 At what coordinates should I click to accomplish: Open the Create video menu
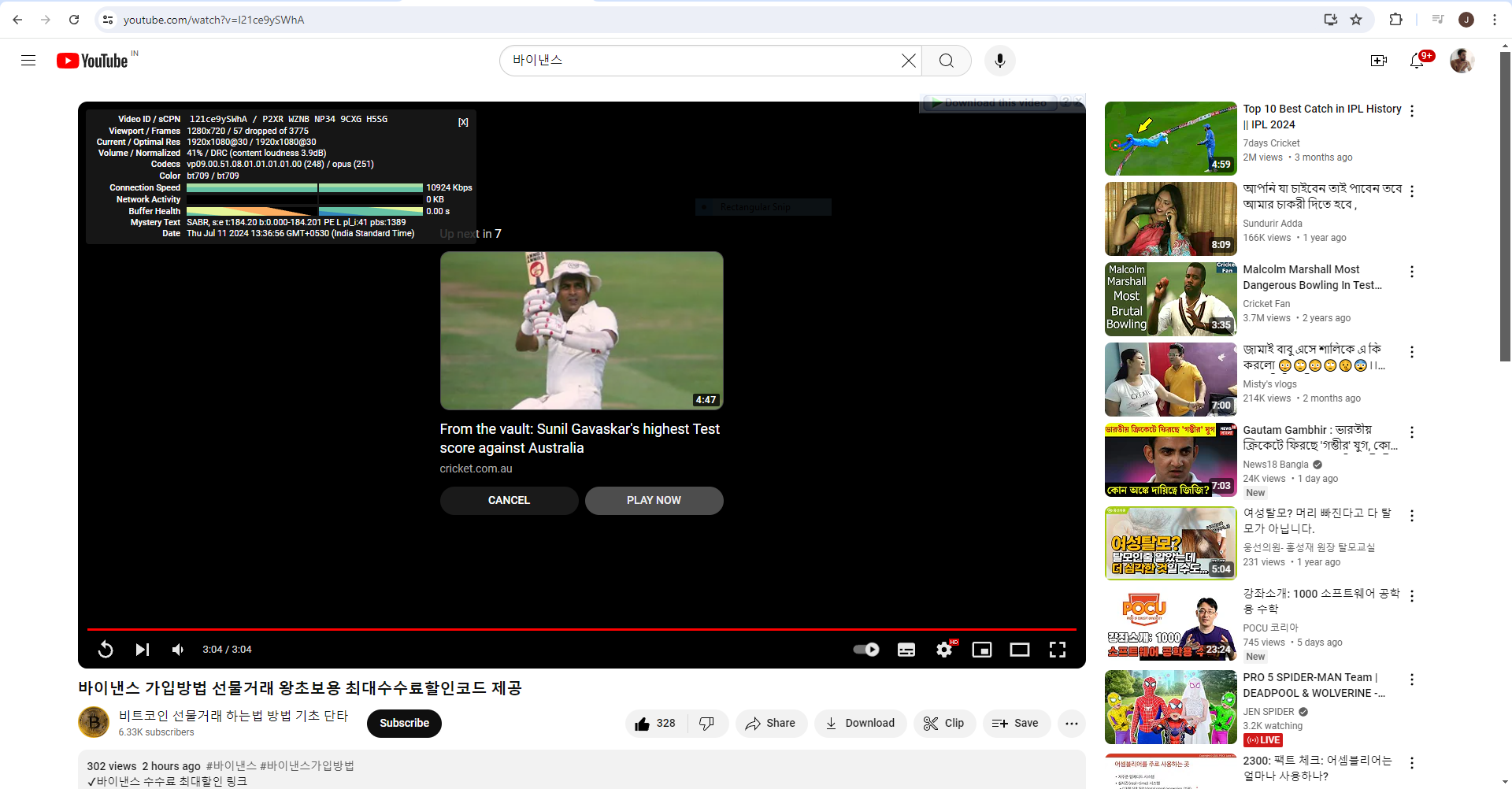pyautogui.click(x=1379, y=61)
